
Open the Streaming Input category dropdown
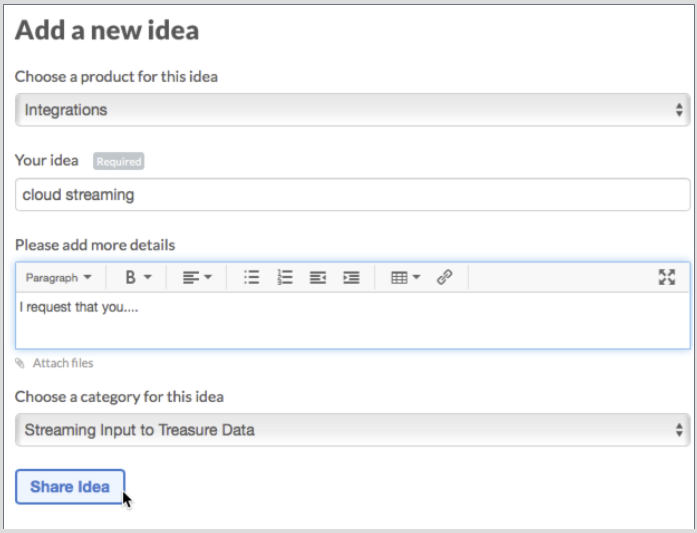353,430
